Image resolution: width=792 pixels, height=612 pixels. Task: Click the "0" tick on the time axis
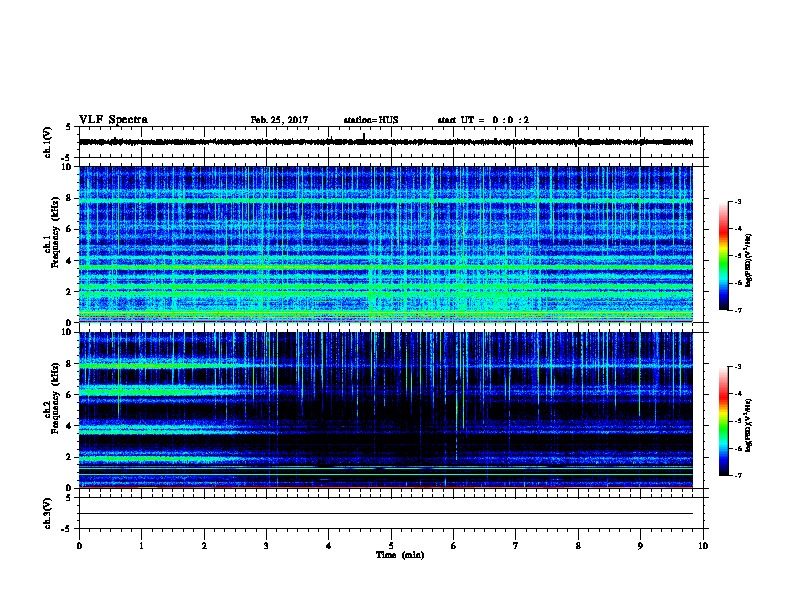click(x=79, y=546)
